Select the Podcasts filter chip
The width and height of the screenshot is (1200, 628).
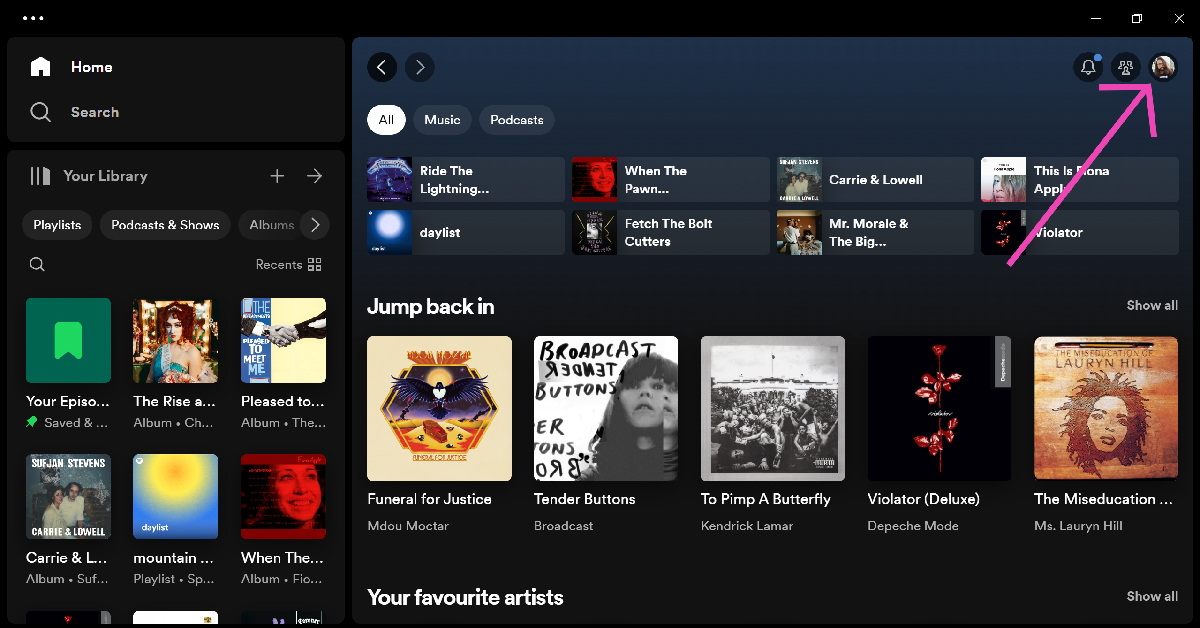coord(517,120)
